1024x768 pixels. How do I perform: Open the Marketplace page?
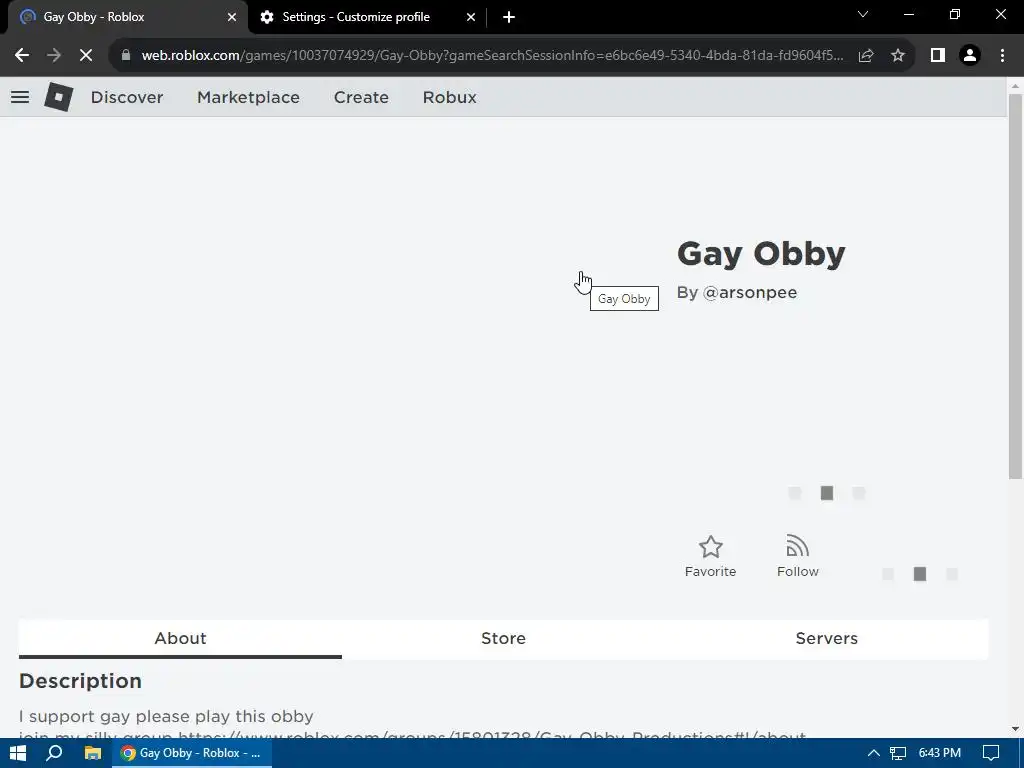click(x=248, y=97)
